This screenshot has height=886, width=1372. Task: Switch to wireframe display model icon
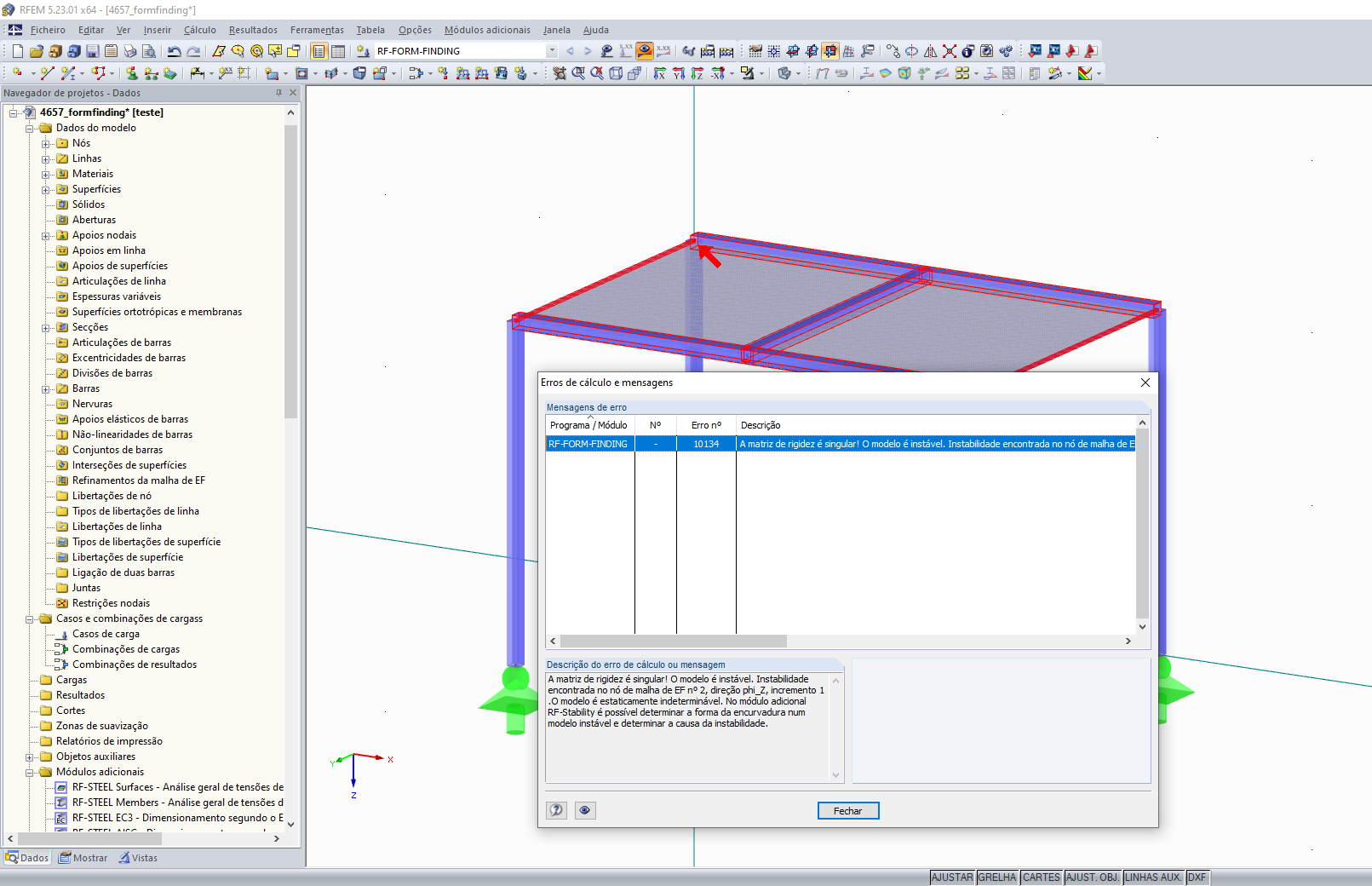pos(616,73)
